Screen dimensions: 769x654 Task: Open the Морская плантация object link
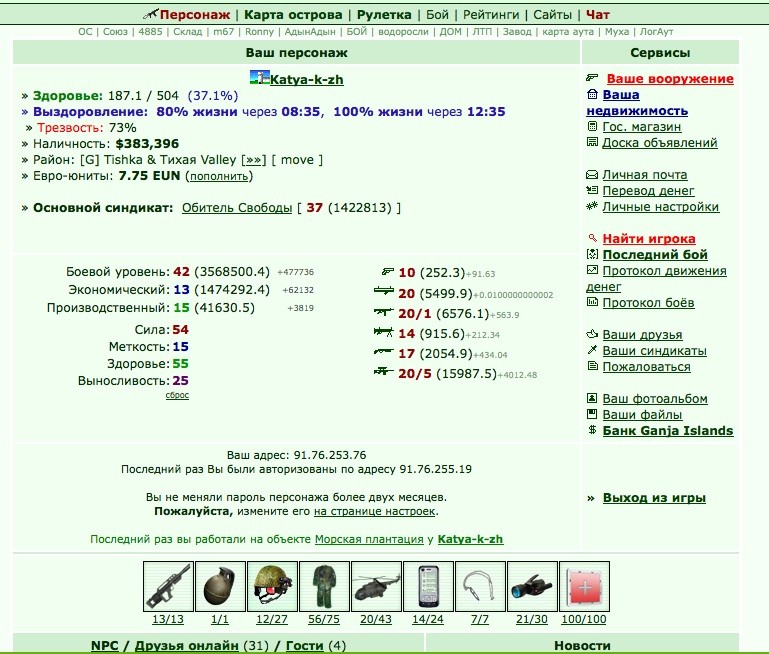coord(369,539)
